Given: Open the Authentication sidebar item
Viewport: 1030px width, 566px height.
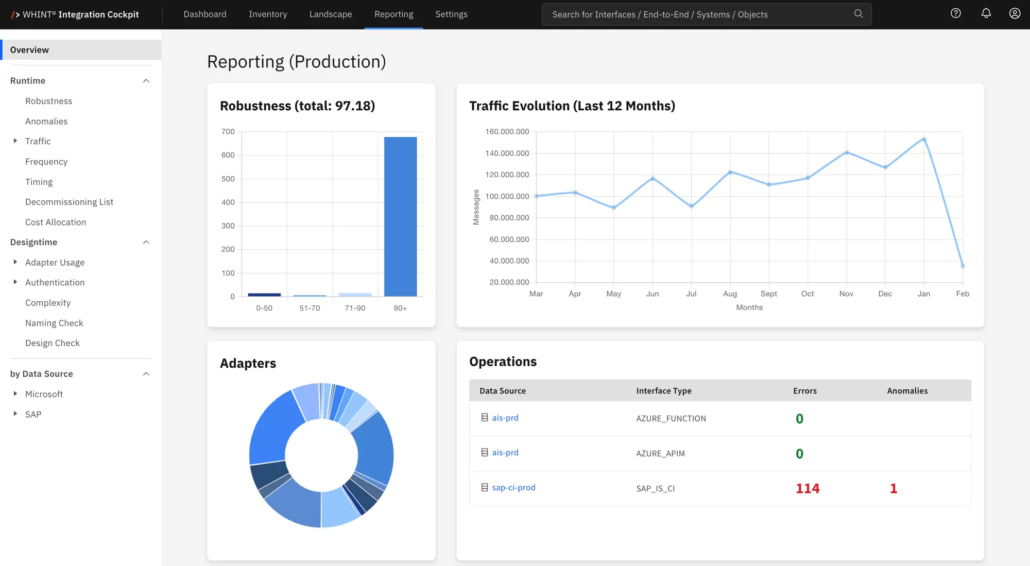Looking at the screenshot, I should (x=55, y=282).
